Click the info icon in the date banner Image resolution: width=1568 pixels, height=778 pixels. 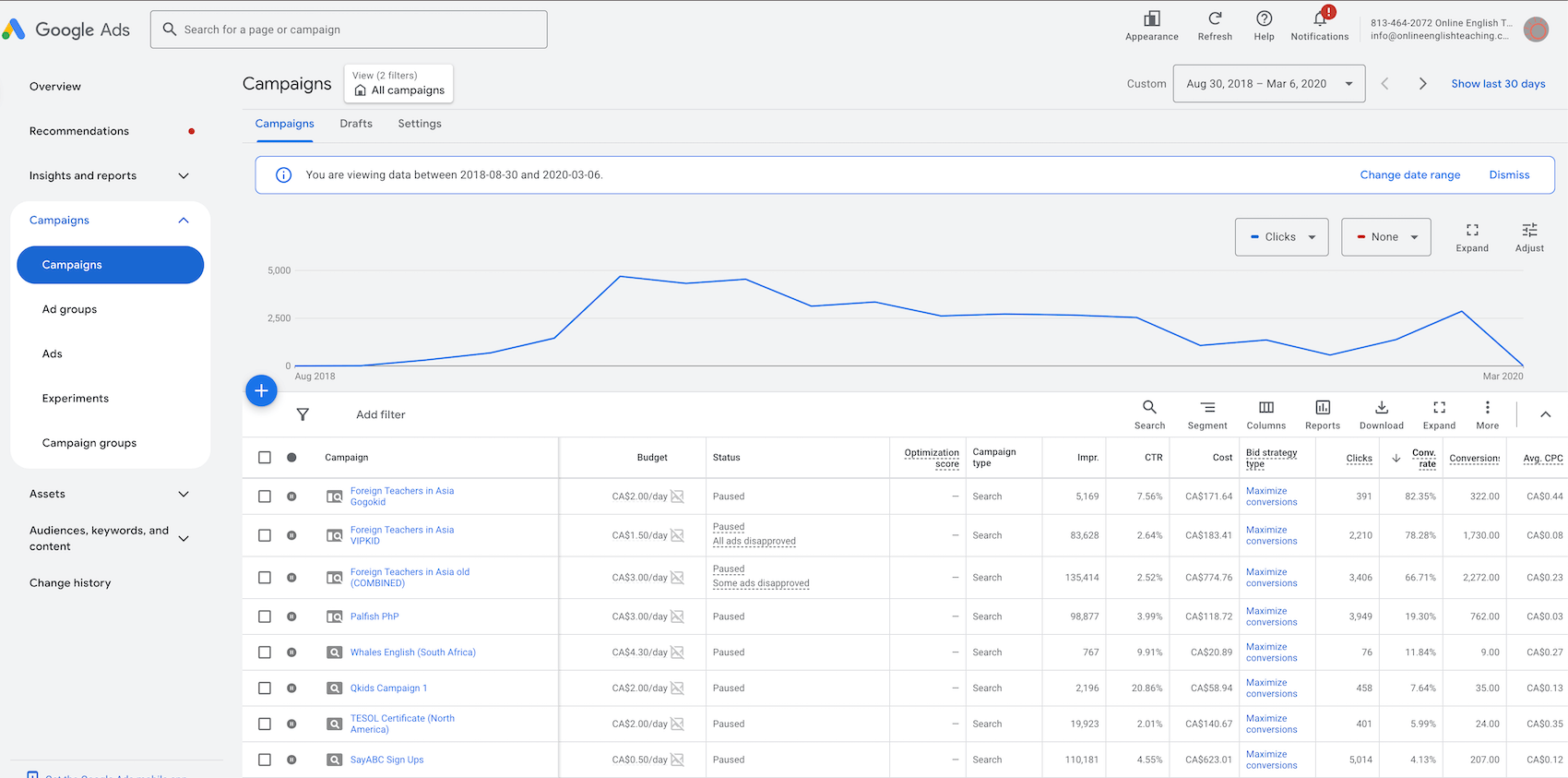[x=284, y=175]
